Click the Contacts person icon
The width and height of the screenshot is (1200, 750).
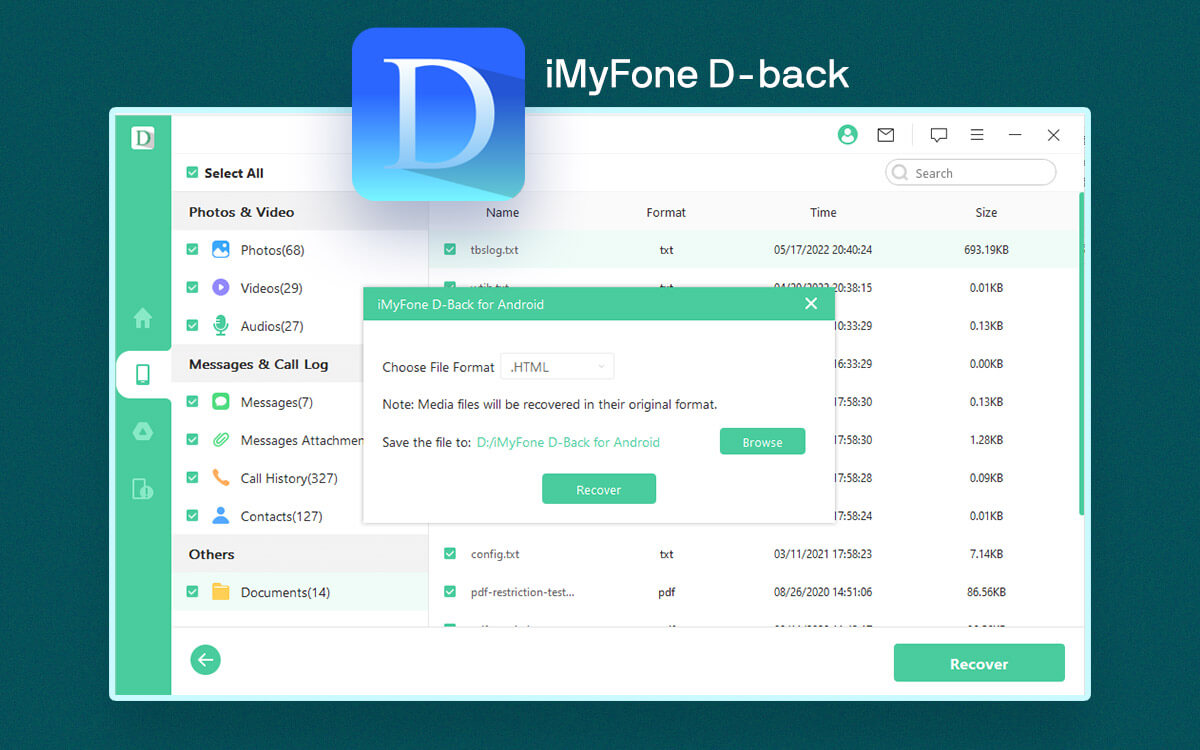click(221, 516)
